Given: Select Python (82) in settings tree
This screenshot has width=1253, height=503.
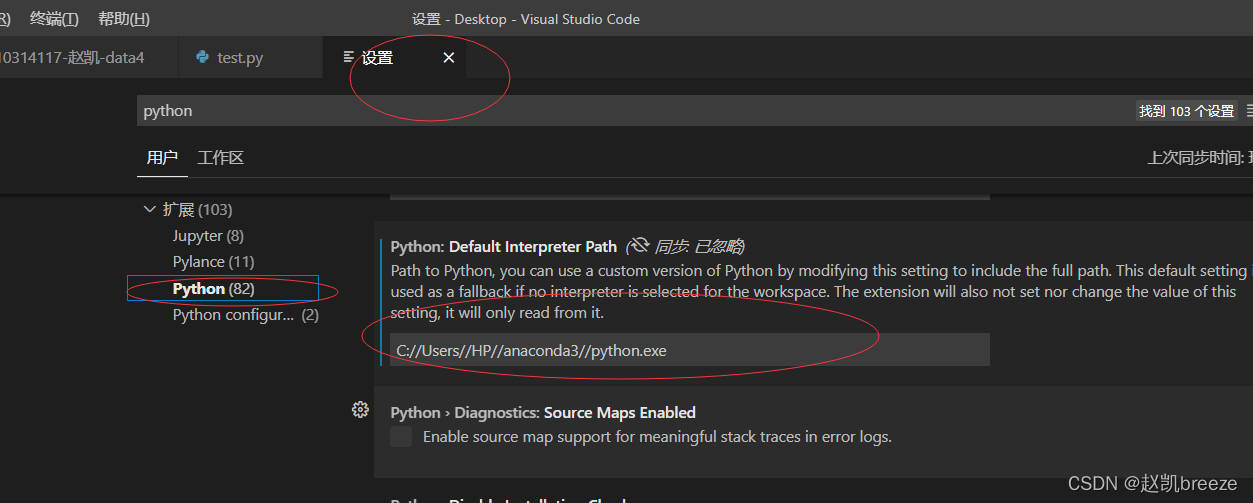Looking at the screenshot, I should [223, 288].
